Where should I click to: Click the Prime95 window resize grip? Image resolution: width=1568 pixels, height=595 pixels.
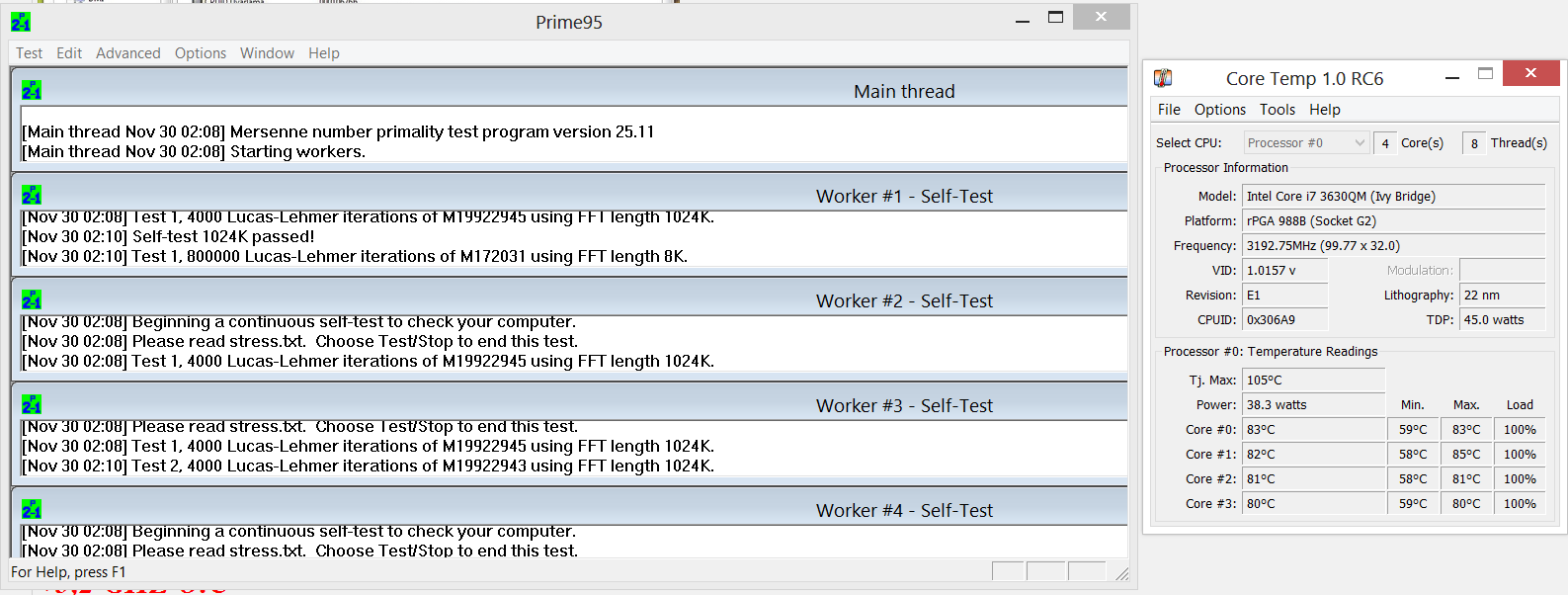(1121, 574)
